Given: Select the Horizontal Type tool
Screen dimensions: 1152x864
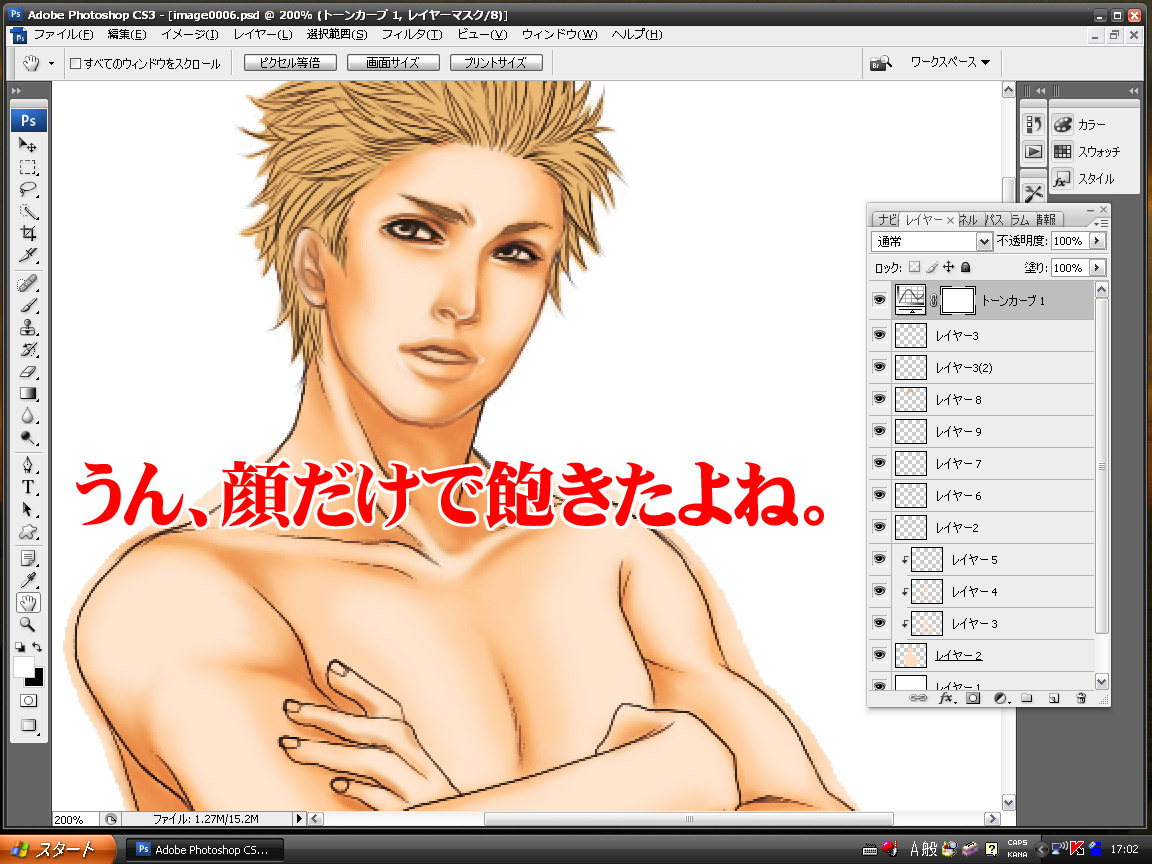Looking at the screenshot, I should click(x=29, y=487).
